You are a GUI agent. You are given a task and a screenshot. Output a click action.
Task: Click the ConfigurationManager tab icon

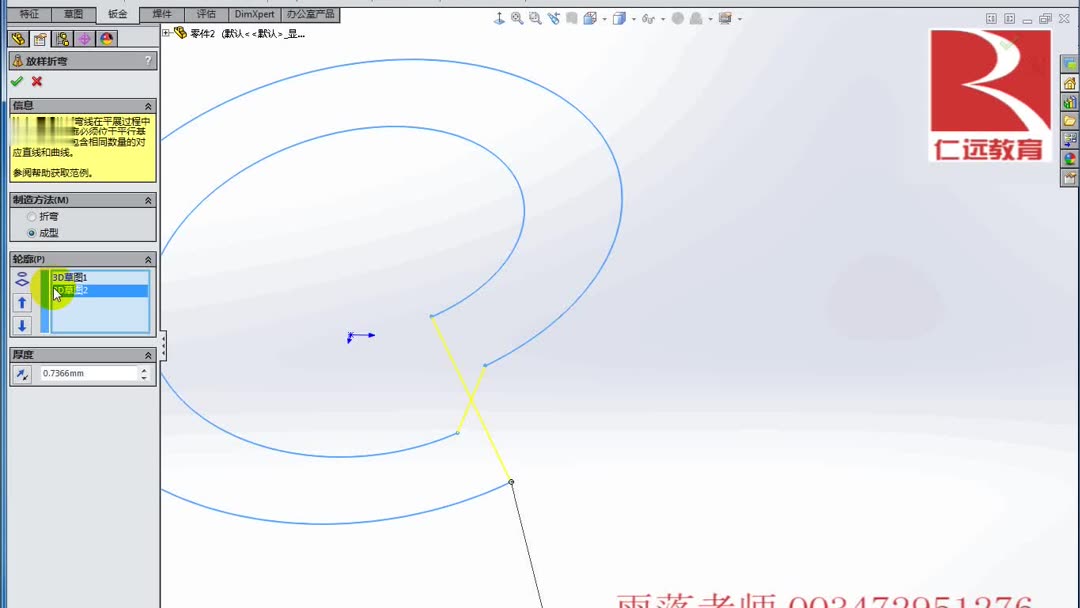62,38
